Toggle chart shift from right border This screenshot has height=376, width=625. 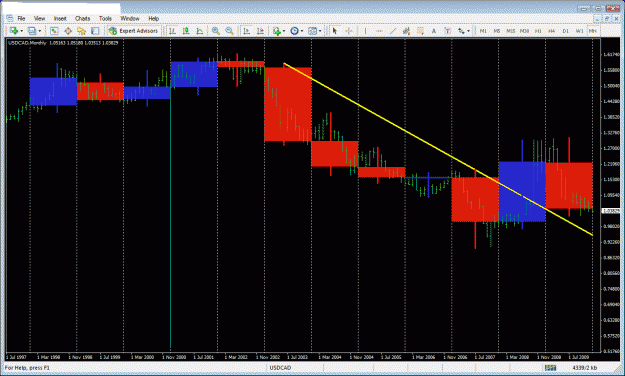260,31
